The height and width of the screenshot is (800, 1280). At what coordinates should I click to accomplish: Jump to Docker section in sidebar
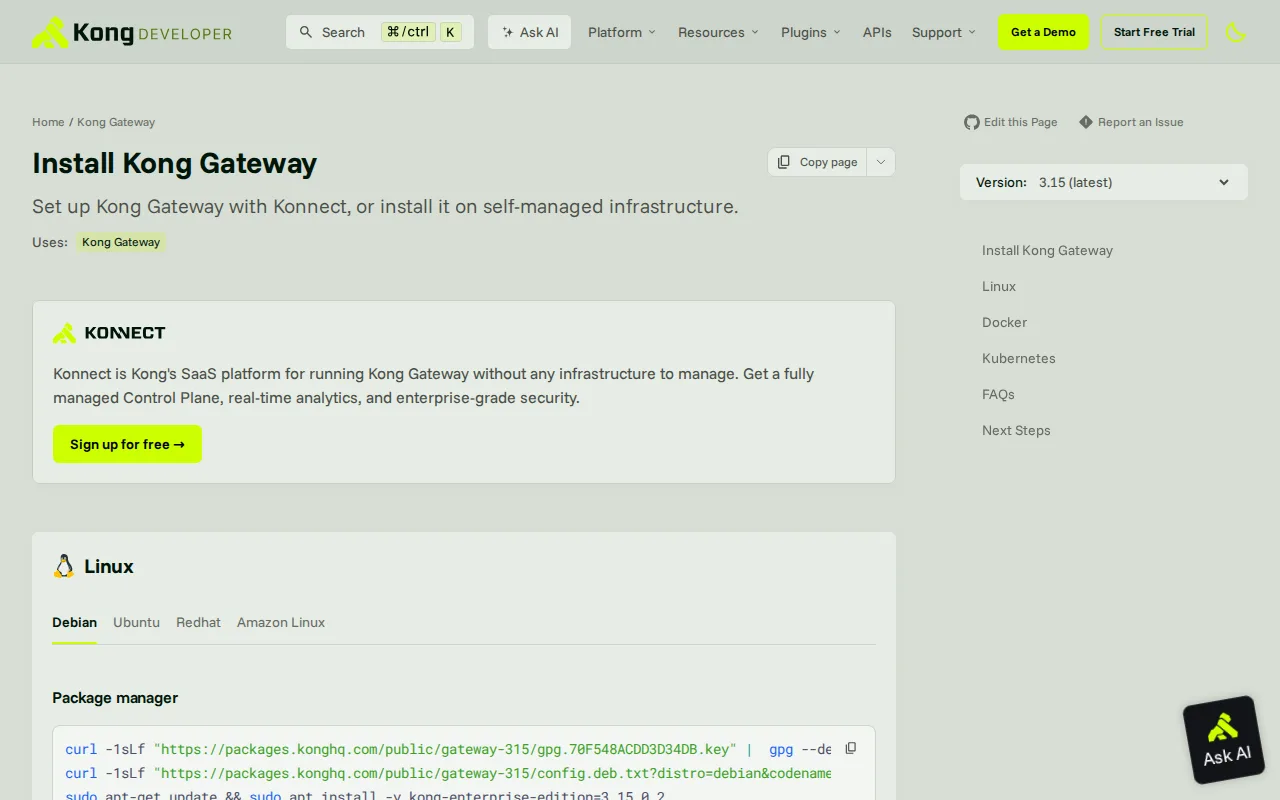1004,322
